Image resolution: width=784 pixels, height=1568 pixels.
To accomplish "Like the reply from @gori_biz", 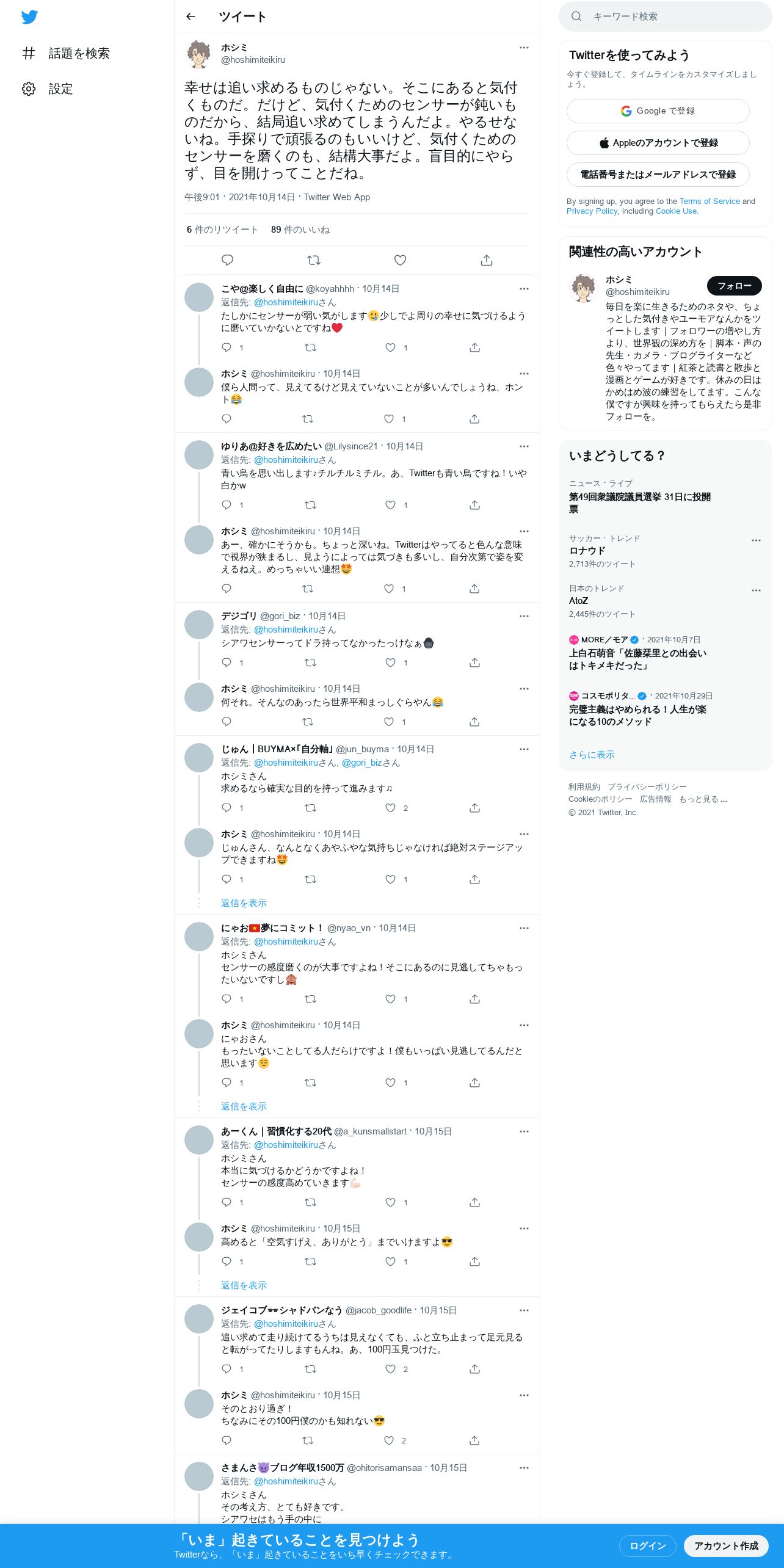I will coord(391,662).
